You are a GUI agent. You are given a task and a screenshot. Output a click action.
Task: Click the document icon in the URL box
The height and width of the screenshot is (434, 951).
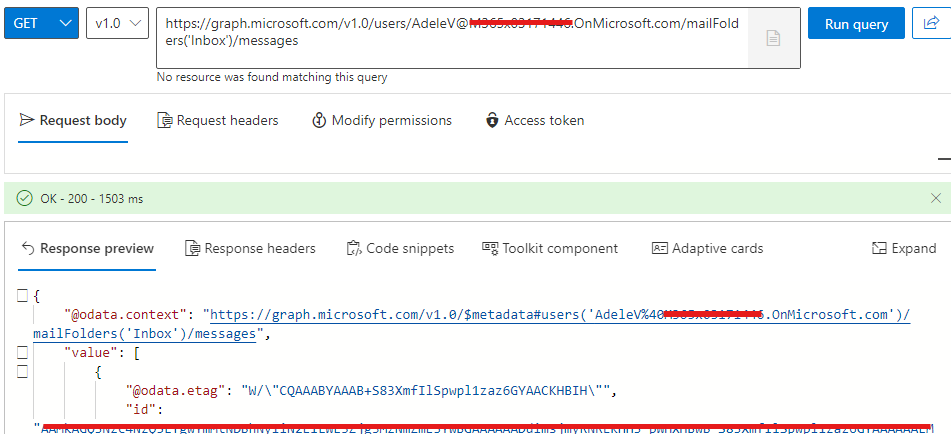coord(773,38)
